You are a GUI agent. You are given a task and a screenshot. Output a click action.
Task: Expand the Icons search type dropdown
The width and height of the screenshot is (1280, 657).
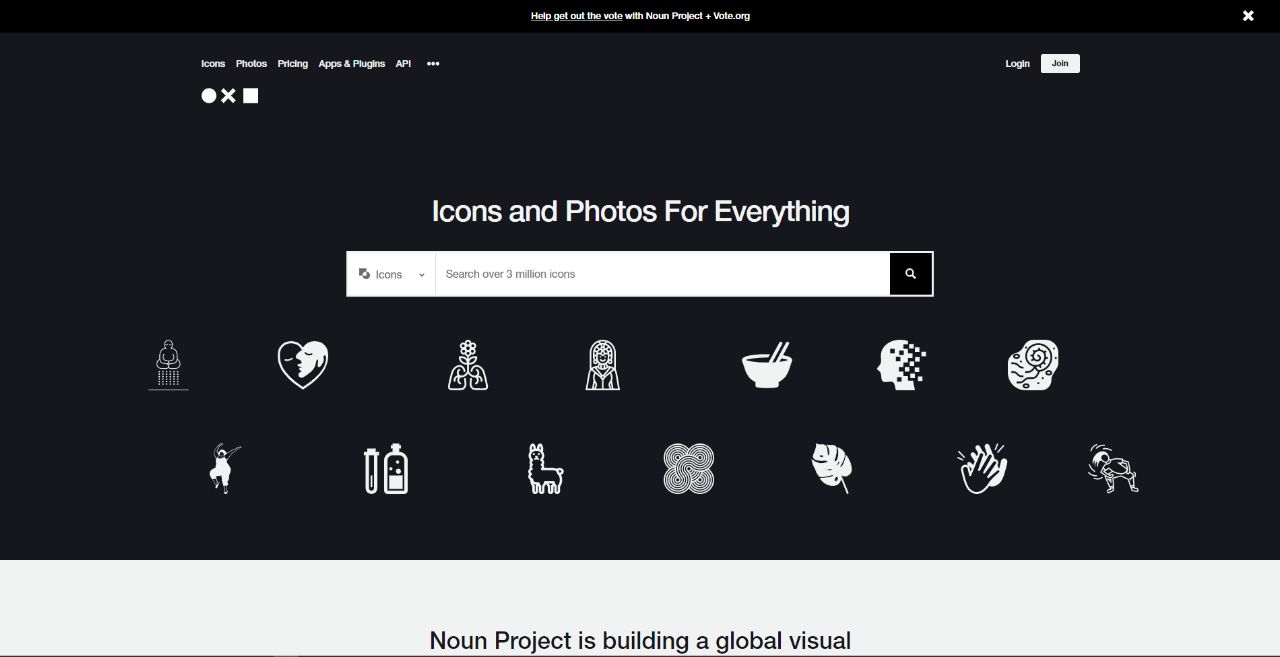[391, 274]
